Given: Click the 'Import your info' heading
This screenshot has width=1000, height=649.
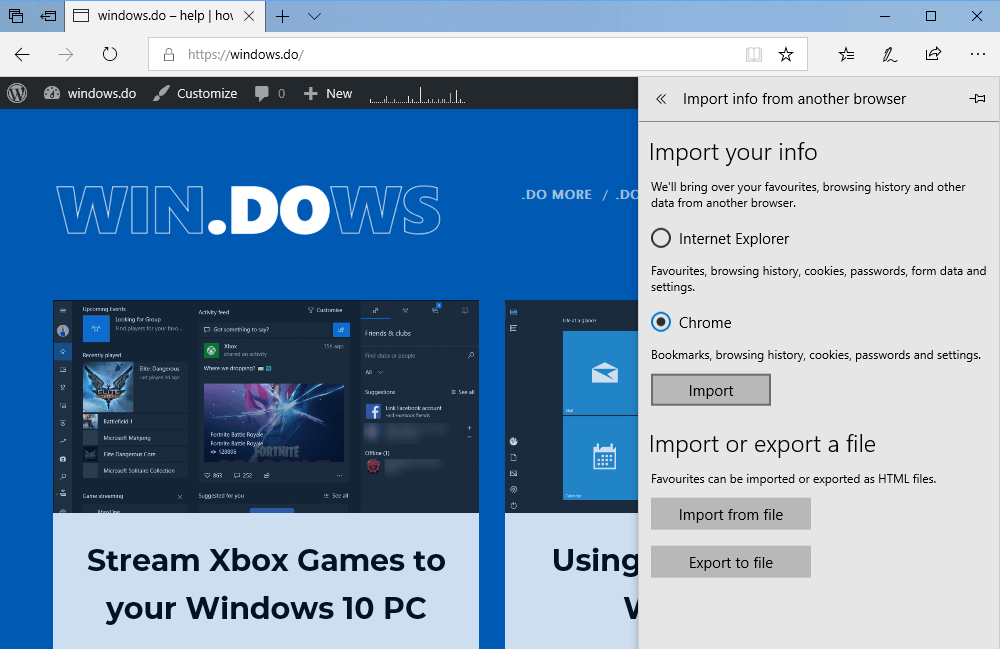Looking at the screenshot, I should click(x=733, y=152).
